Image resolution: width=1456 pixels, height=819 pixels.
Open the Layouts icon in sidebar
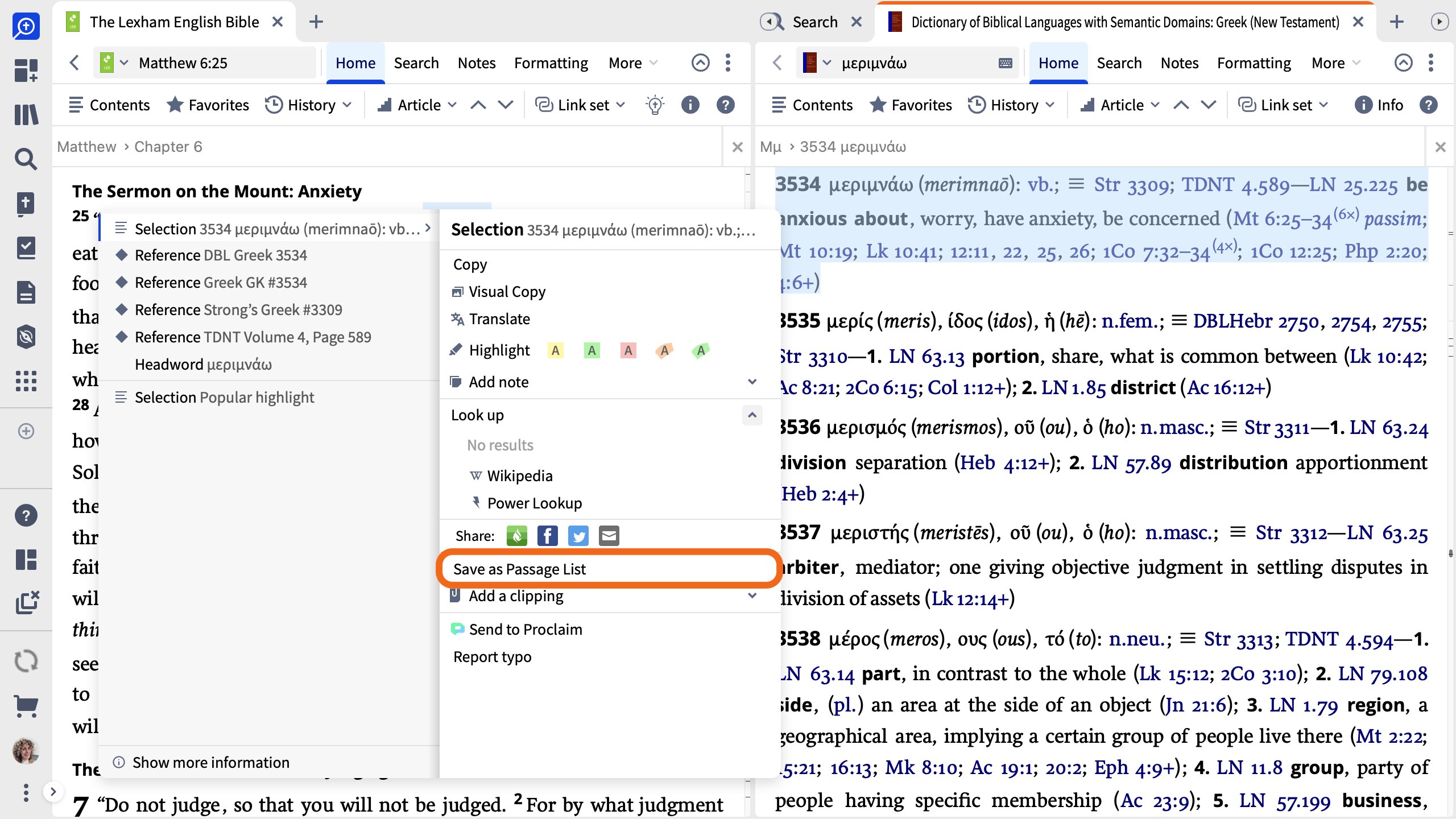coord(26,560)
